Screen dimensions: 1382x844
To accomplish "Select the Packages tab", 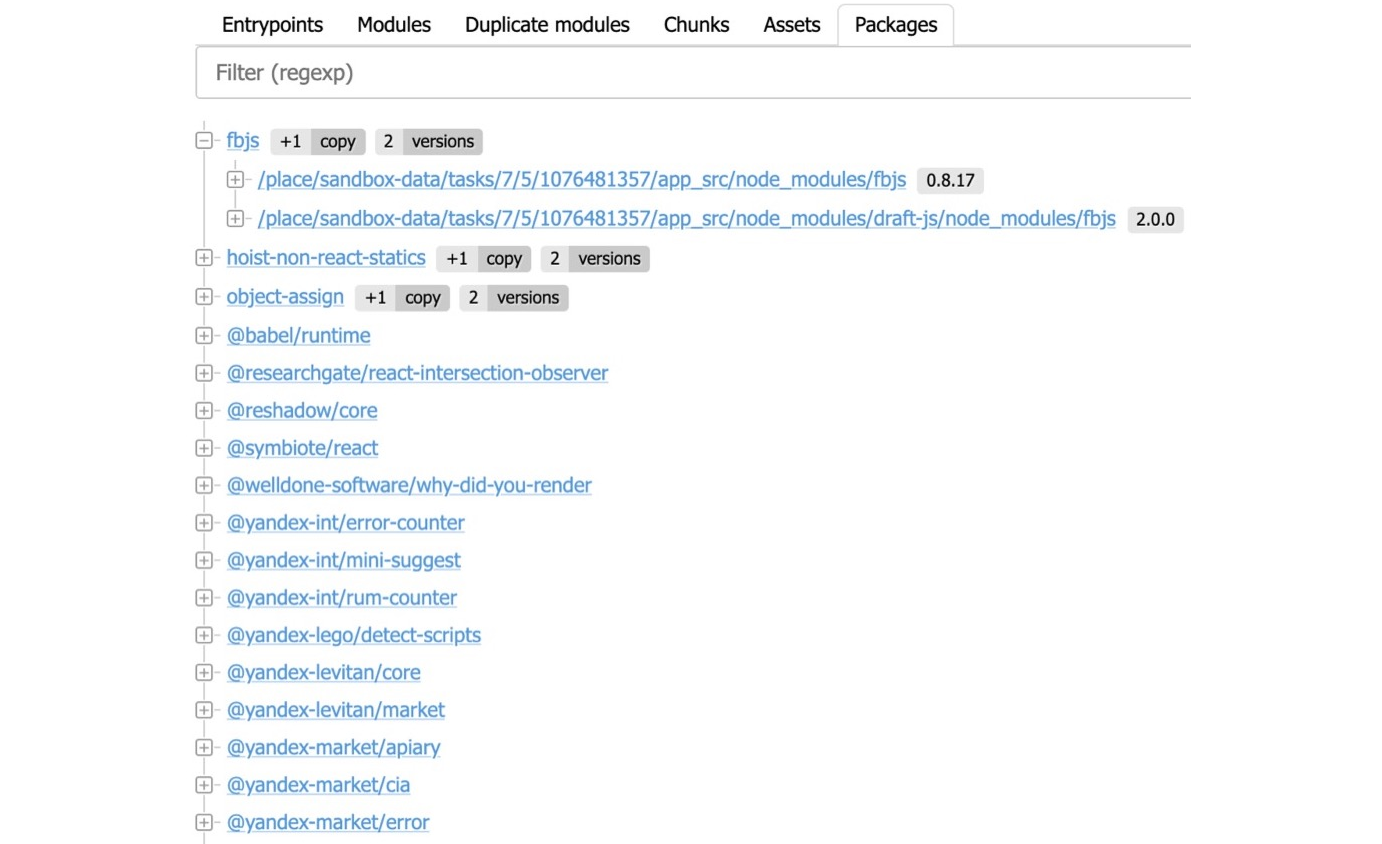I will 896,25.
